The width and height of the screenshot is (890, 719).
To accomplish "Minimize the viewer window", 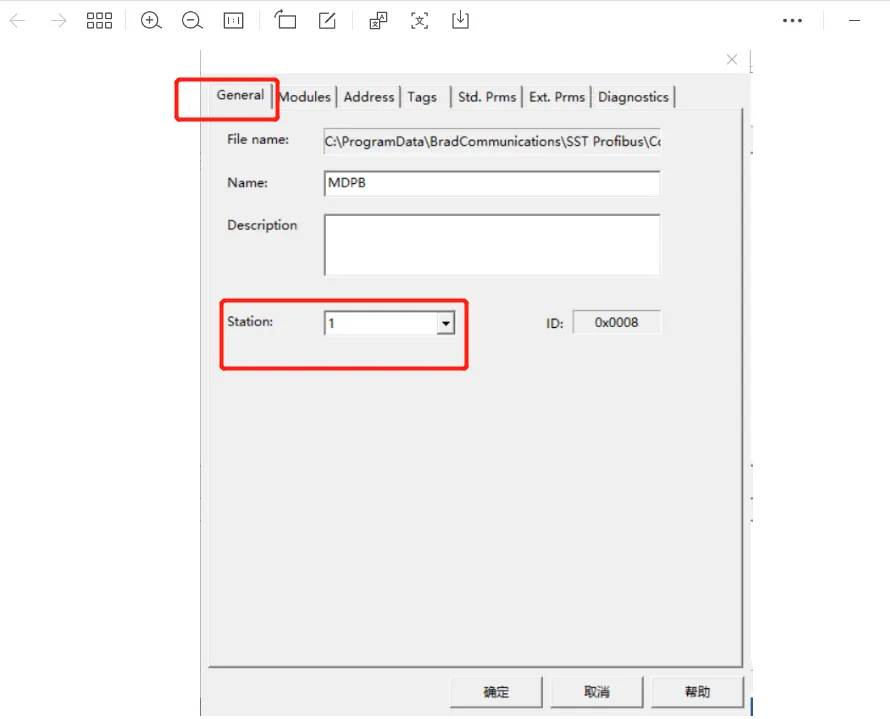I will pos(854,20).
